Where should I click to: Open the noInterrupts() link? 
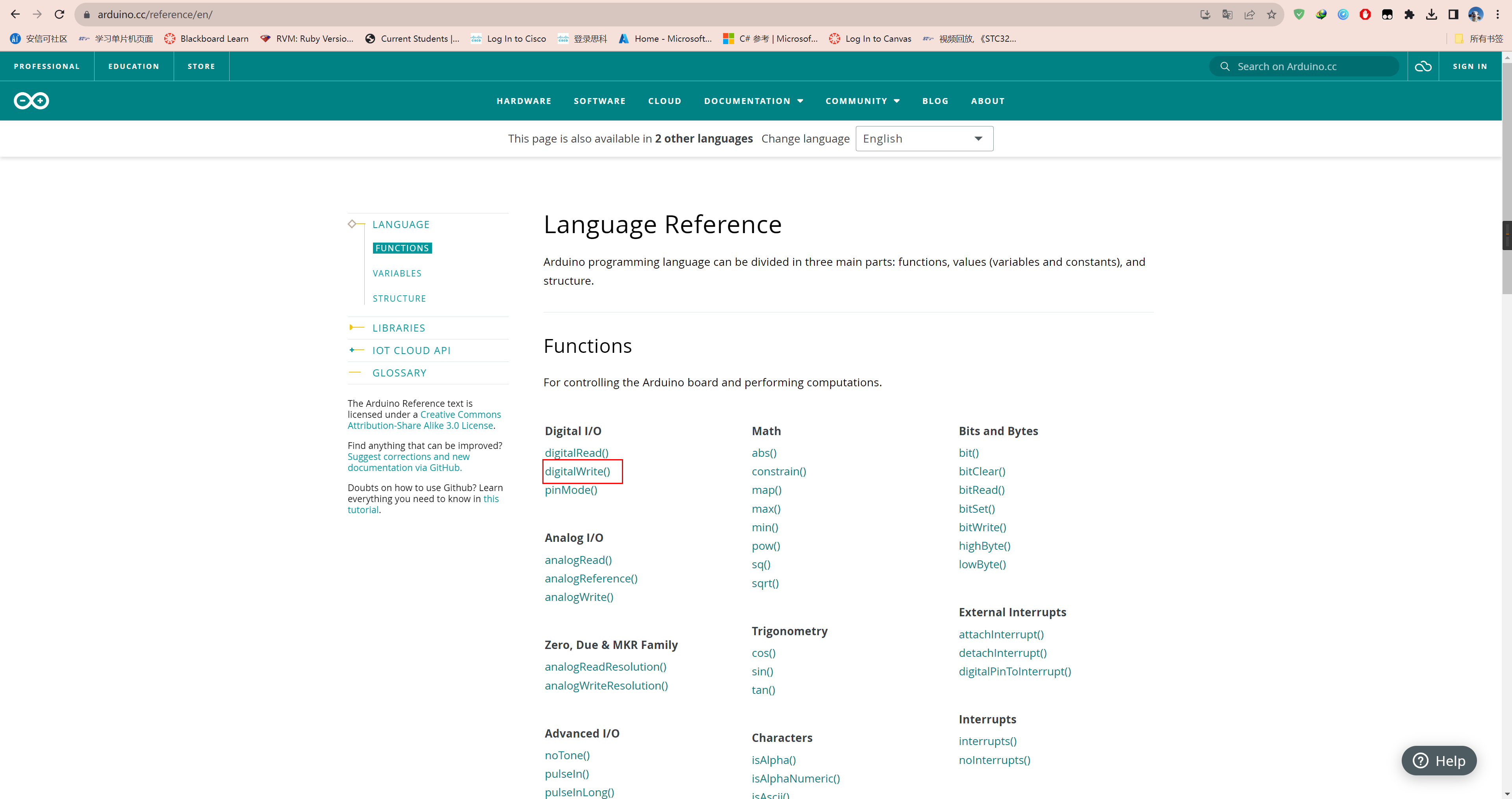click(x=994, y=760)
